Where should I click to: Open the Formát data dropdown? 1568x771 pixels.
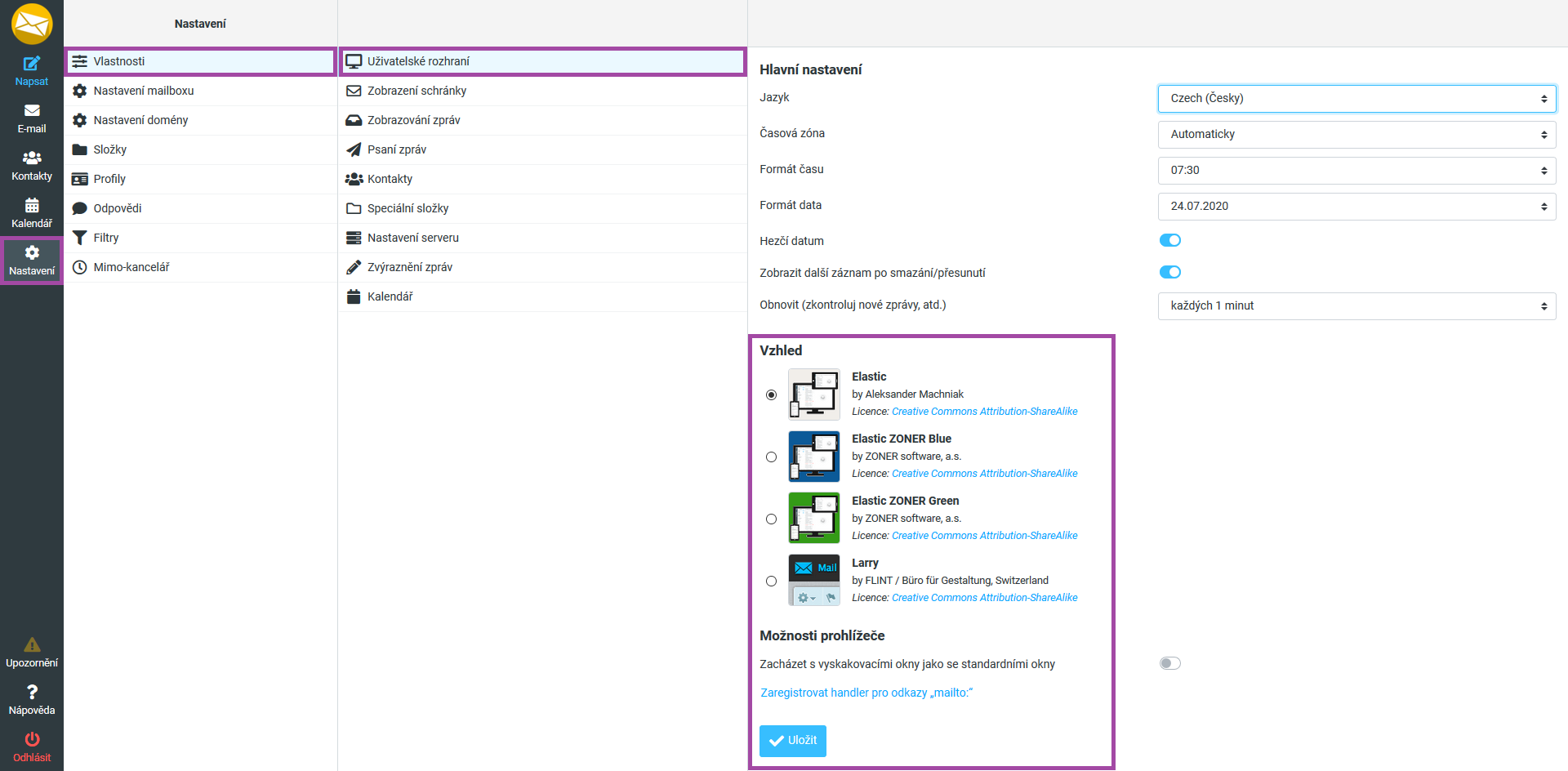pos(1356,206)
